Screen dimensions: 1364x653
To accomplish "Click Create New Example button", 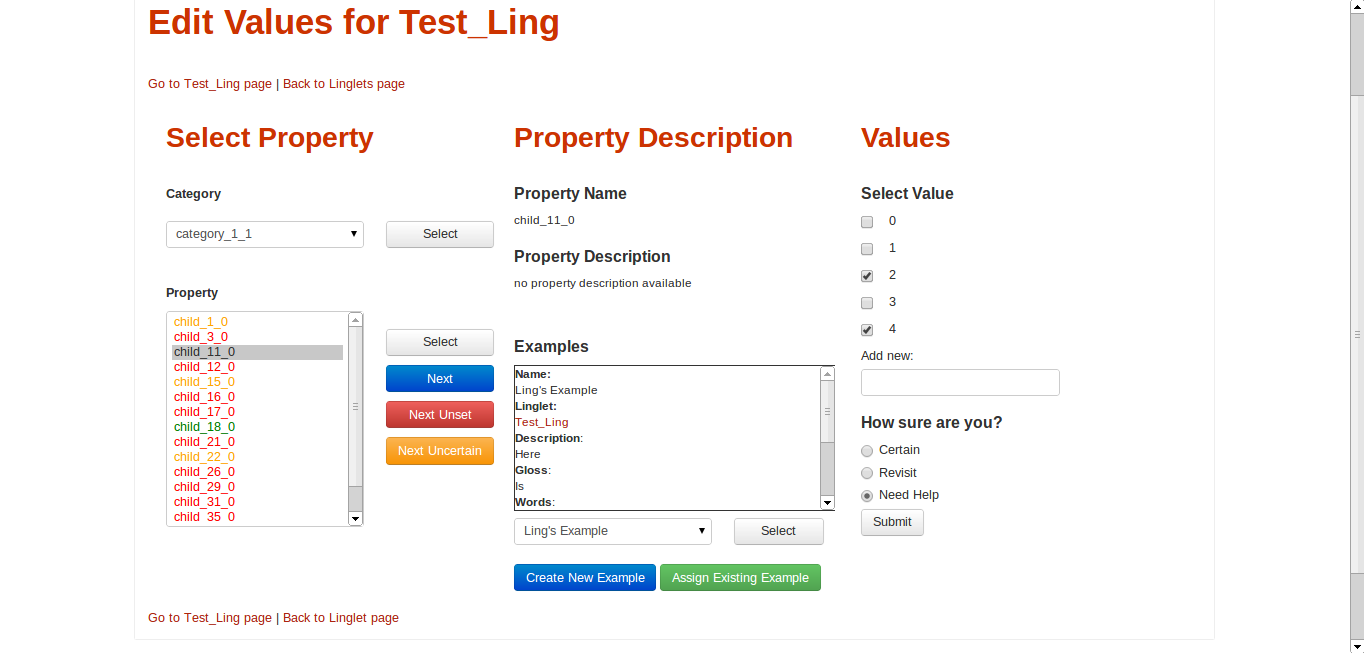I will pos(585,578).
